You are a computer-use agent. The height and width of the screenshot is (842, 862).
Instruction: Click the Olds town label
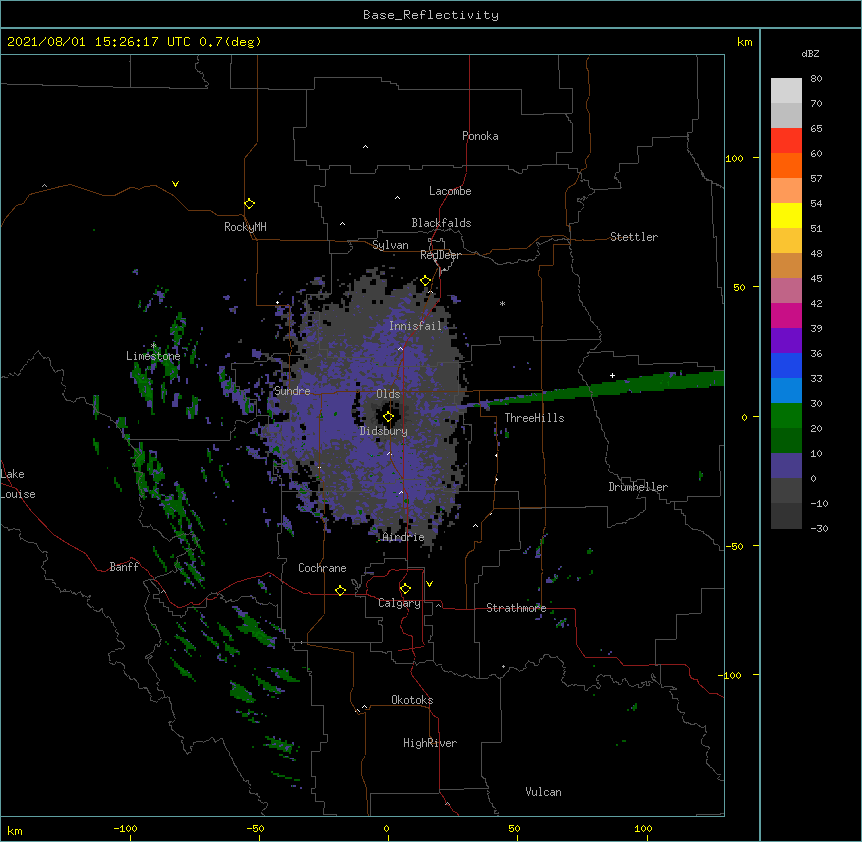pyautogui.click(x=388, y=394)
